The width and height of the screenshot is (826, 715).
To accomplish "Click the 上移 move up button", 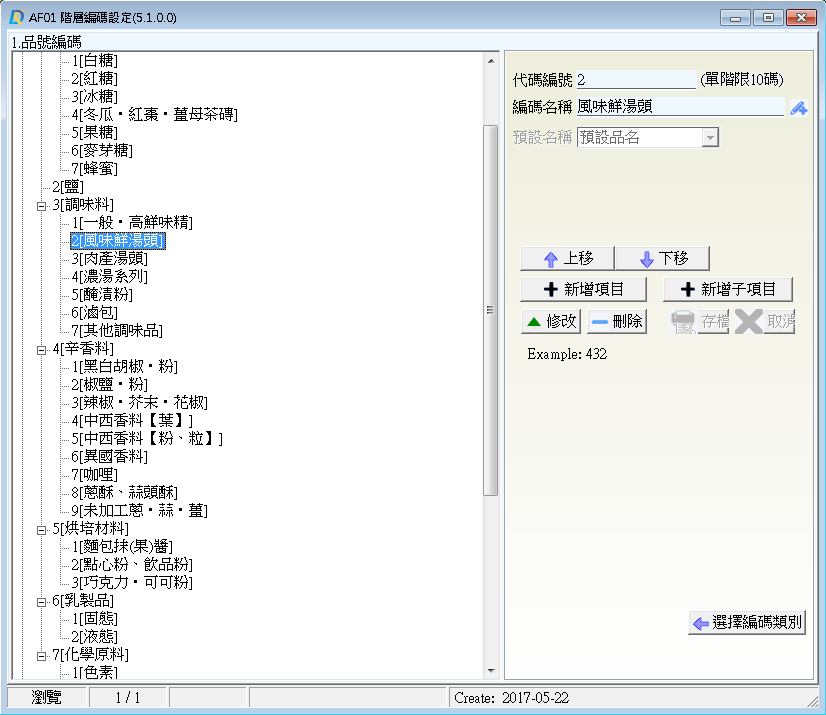I will pos(567,258).
